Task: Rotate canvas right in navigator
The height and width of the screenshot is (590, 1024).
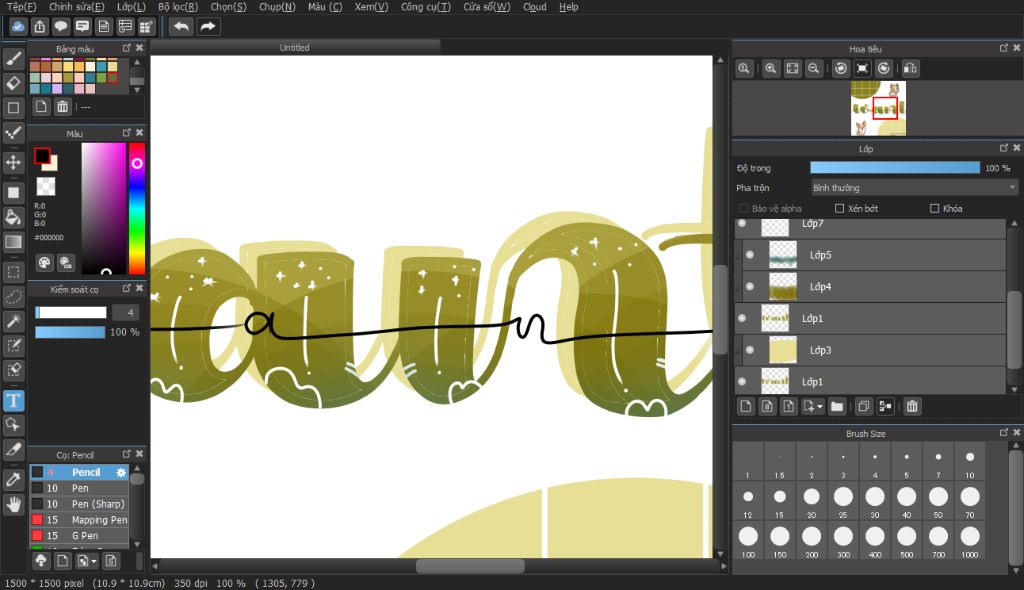Action: click(x=884, y=68)
